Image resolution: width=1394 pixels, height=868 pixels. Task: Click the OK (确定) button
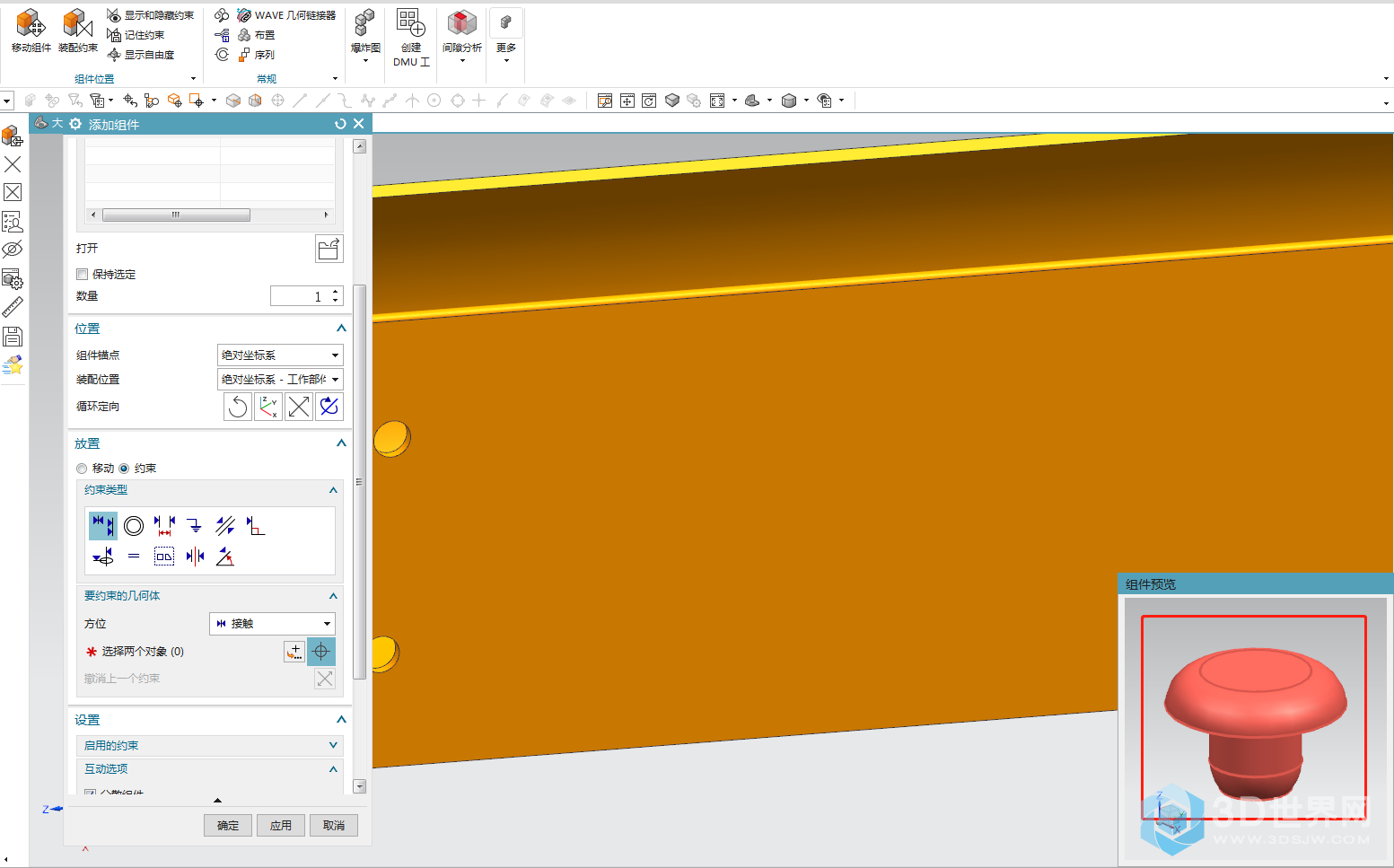[228, 826]
